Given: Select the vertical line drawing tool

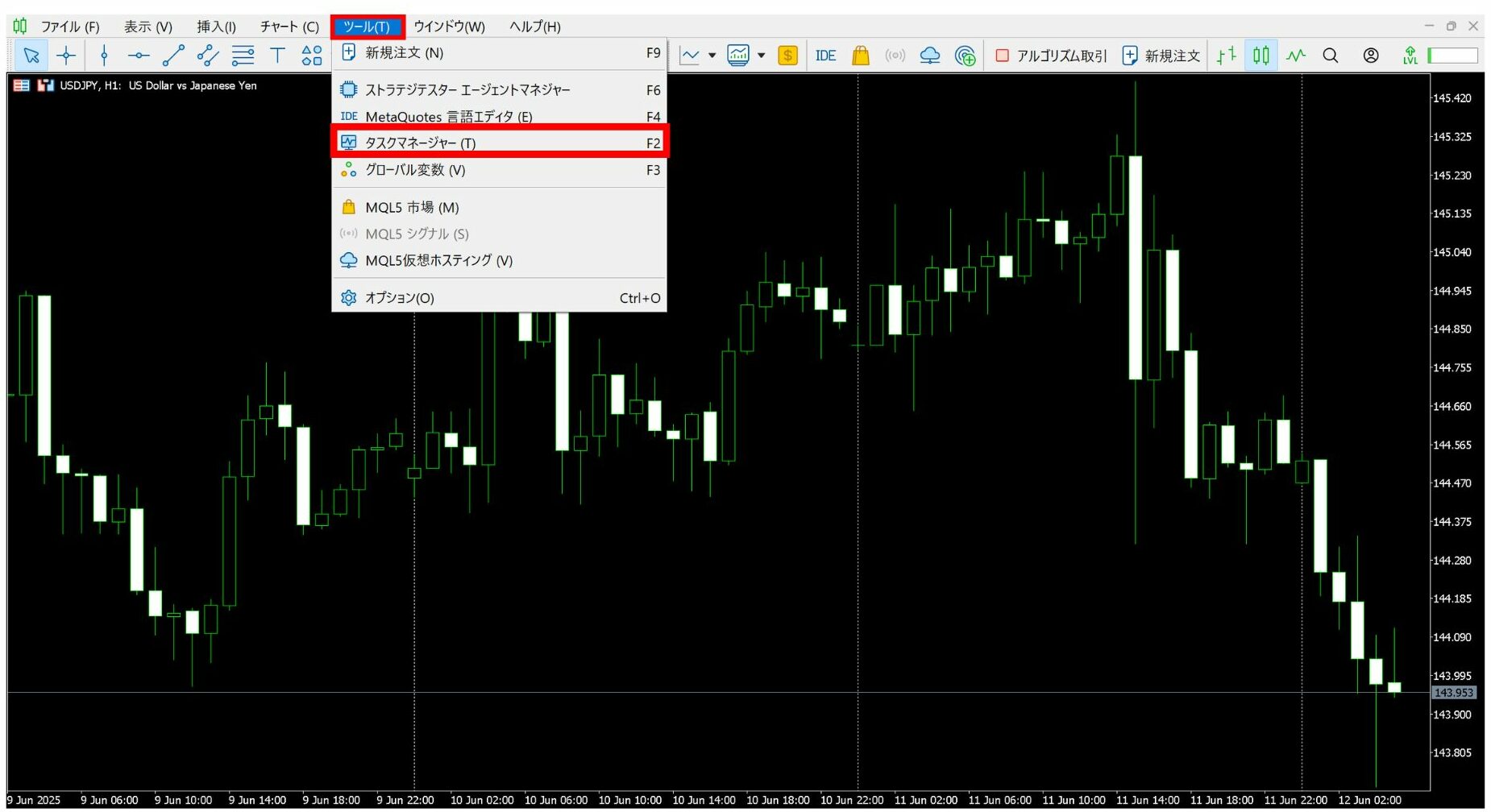Looking at the screenshot, I should click(x=104, y=56).
